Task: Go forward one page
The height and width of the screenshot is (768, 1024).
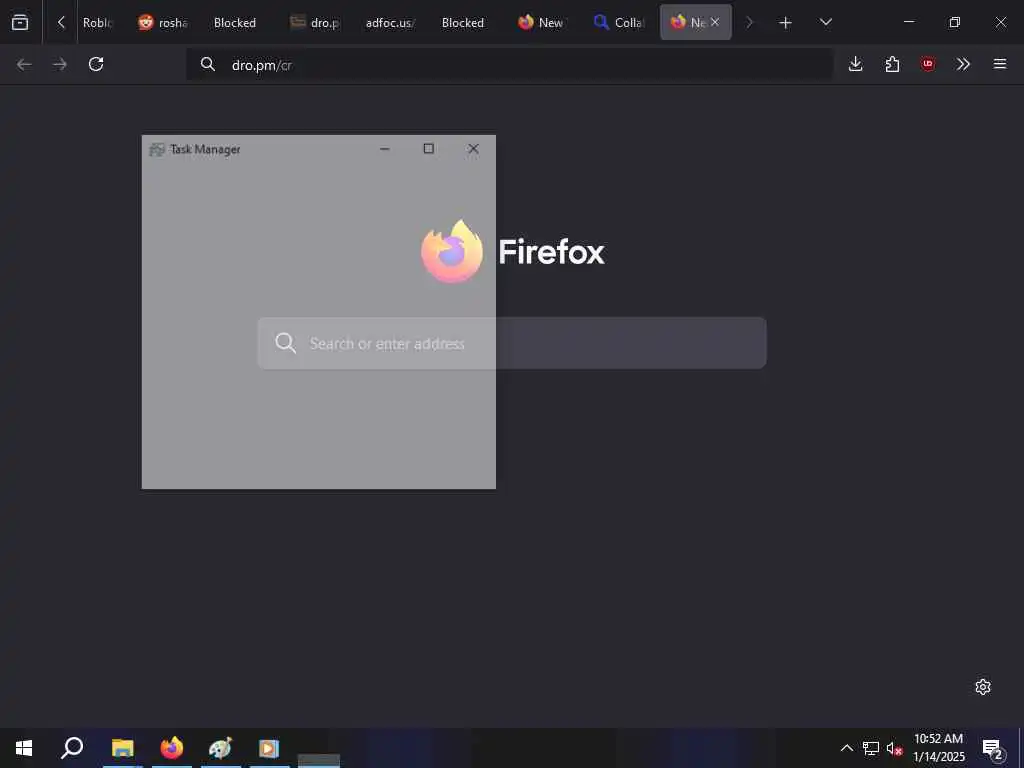Action: 59,64
